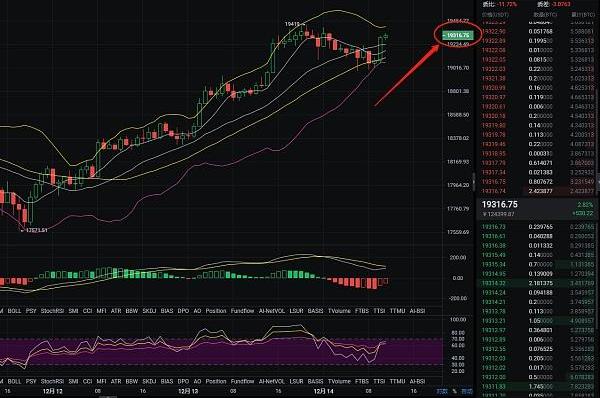600x398 pixels.
Task: Click the 19316.73 top bid price
Action: point(494,227)
